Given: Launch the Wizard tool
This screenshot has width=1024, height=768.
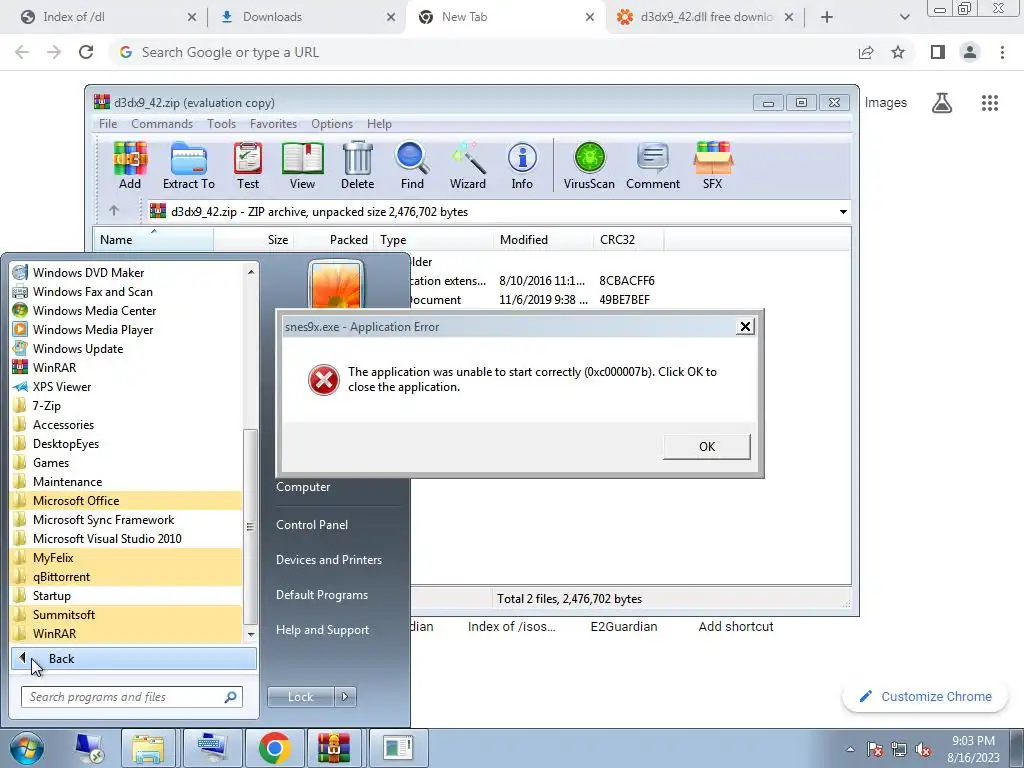Looking at the screenshot, I should 468,166.
